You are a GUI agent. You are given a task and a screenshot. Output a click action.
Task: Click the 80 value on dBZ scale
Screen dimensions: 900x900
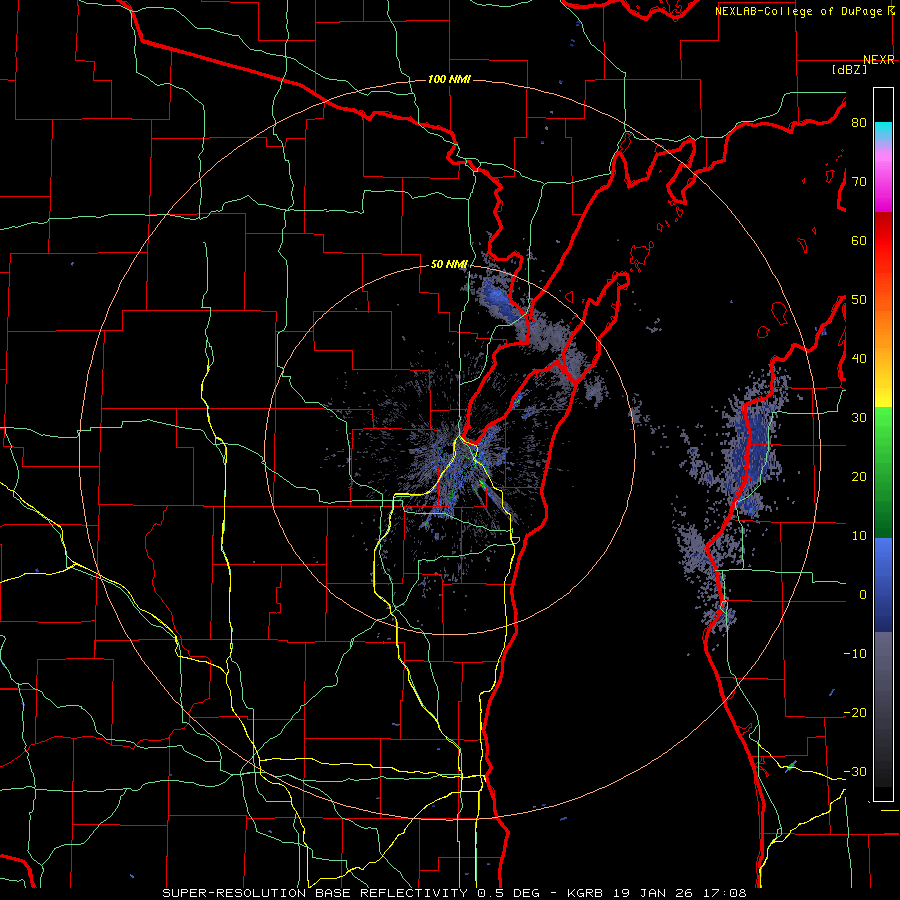pos(859,123)
